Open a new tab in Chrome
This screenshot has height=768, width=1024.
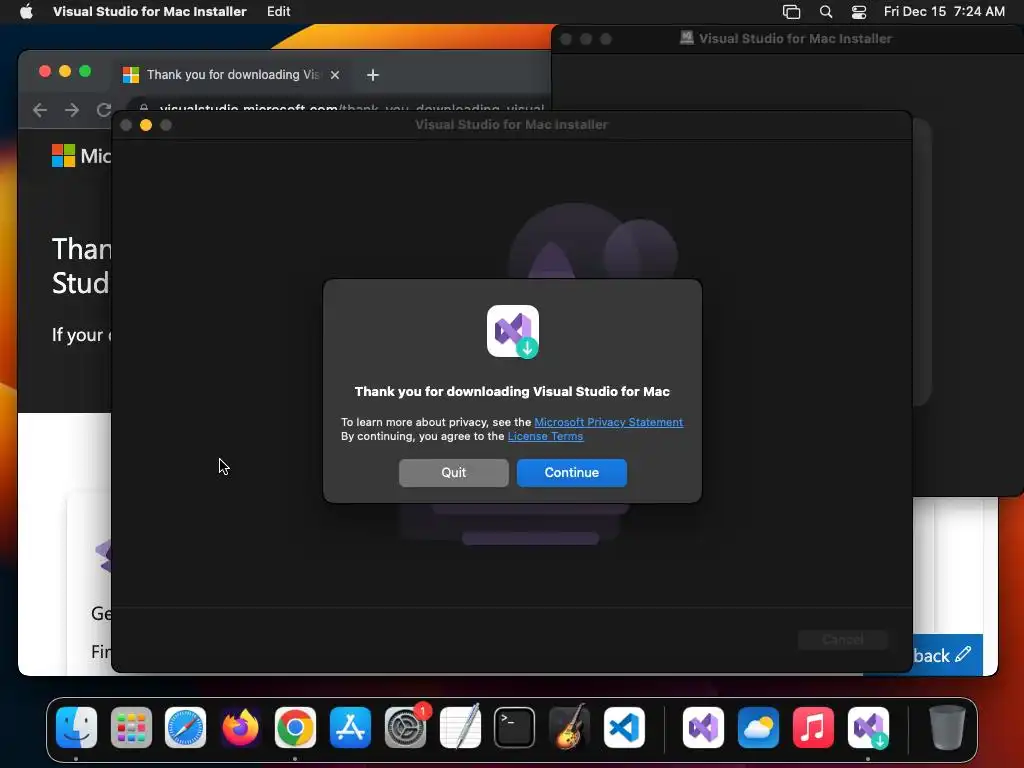pos(373,75)
